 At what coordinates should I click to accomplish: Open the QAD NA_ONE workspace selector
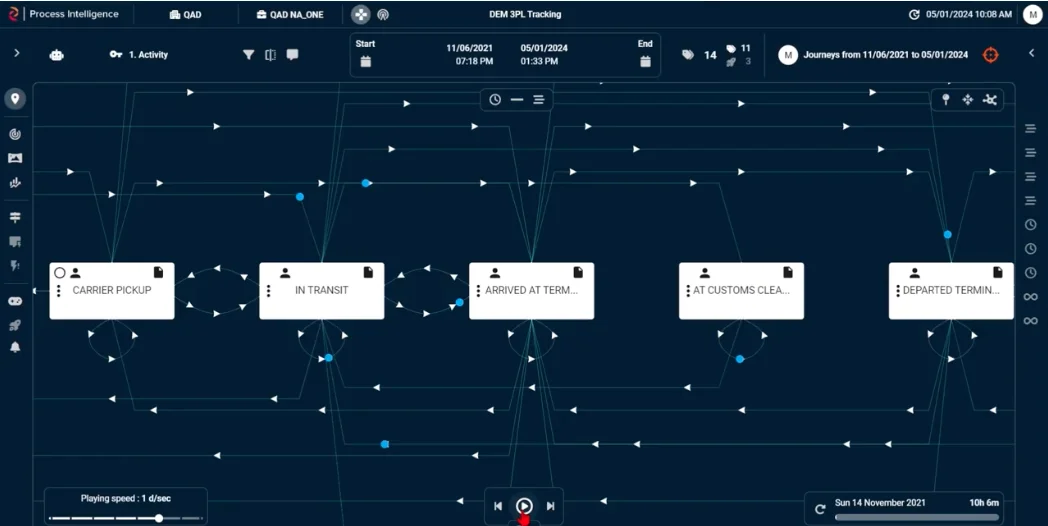point(290,14)
